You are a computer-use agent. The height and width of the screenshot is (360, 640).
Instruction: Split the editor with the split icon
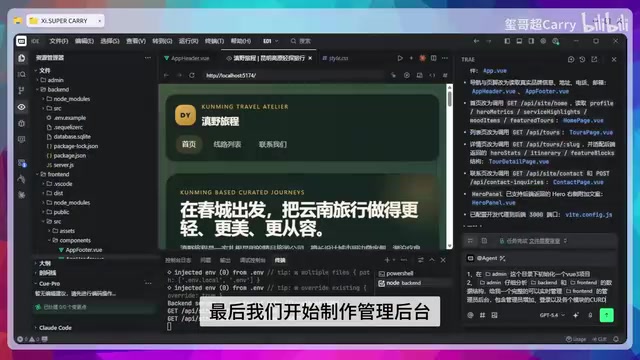pyautogui.click(x=433, y=58)
